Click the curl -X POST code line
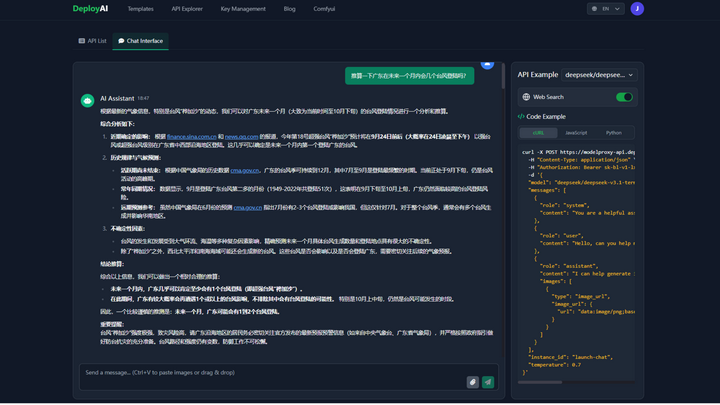The height and width of the screenshot is (405, 720). [x=578, y=152]
